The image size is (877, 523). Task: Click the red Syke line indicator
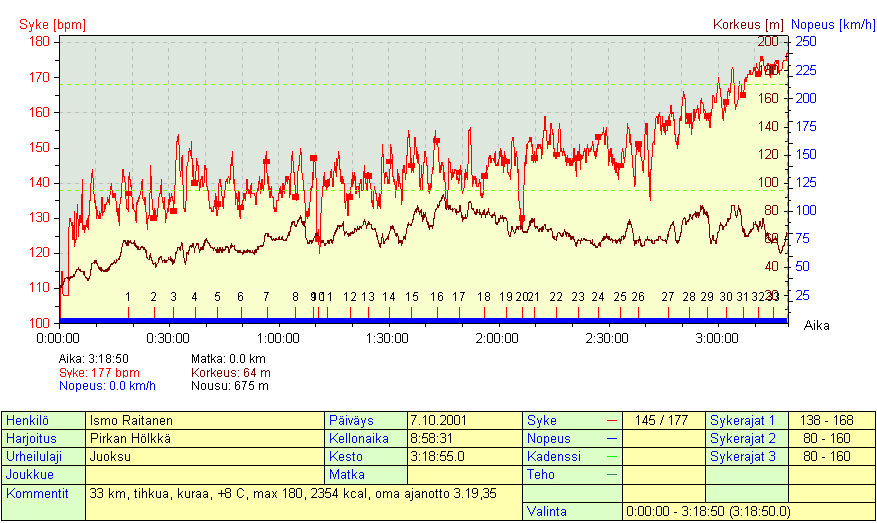pos(611,421)
